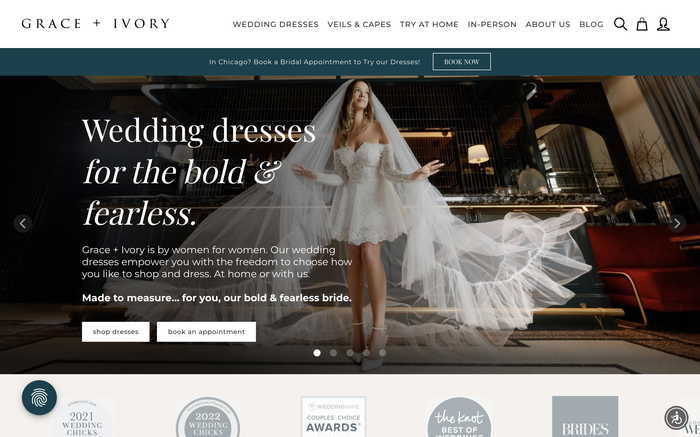This screenshot has height=437, width=700.
Task: Open Try At Home menu
Action: 429,24
